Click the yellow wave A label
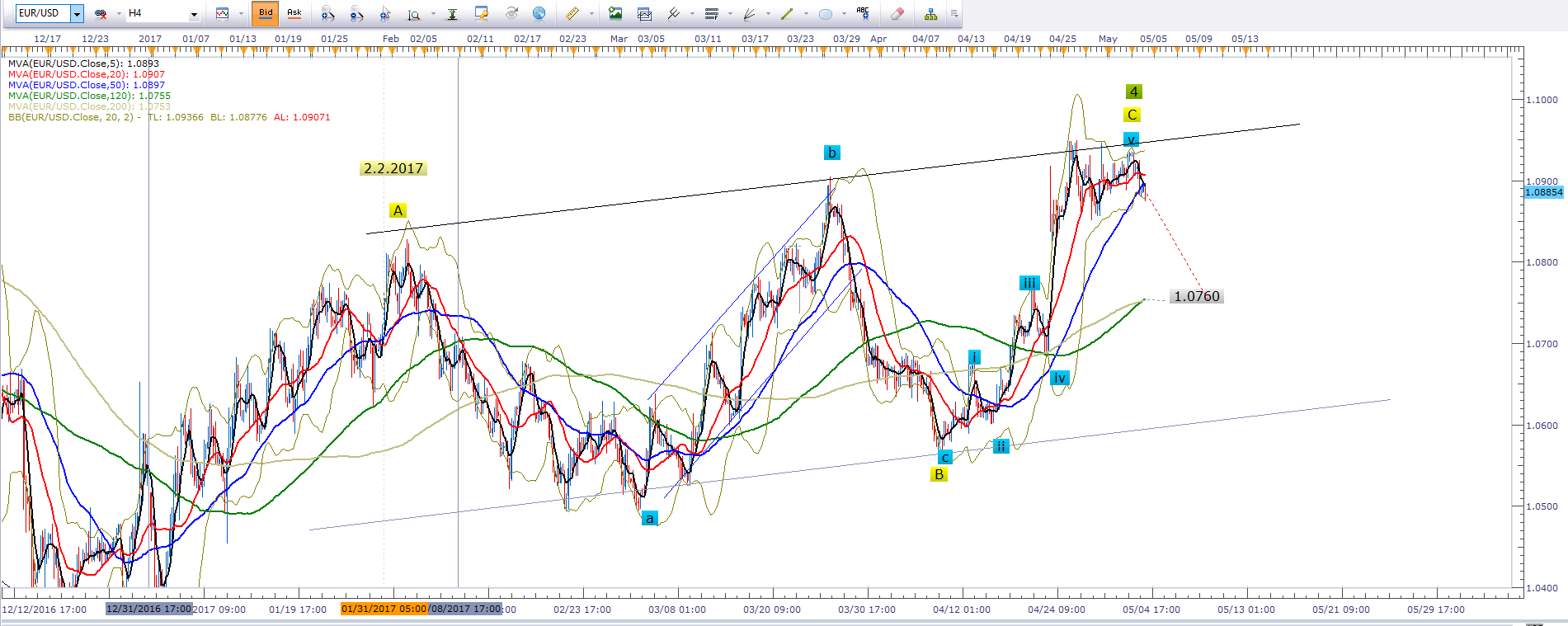 (398, 210)
